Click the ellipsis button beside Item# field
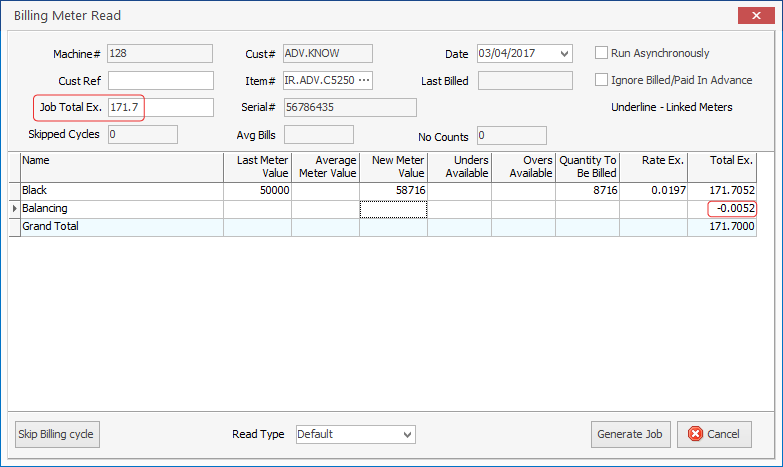The image size is (783, 467). coord(363,81)
